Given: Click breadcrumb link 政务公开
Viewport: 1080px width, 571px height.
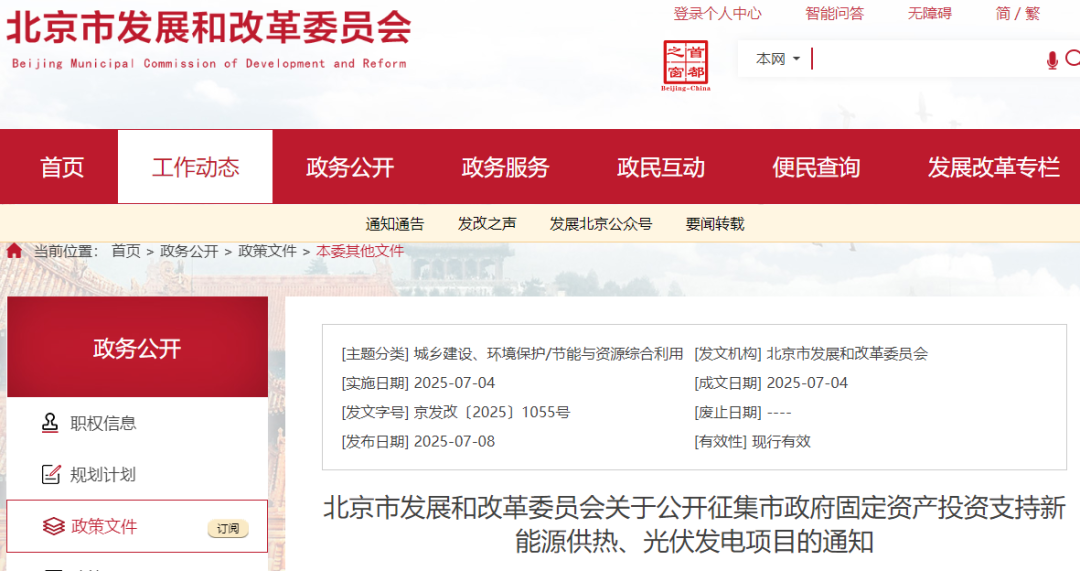Looking at the screenshot, I should 189,251.
